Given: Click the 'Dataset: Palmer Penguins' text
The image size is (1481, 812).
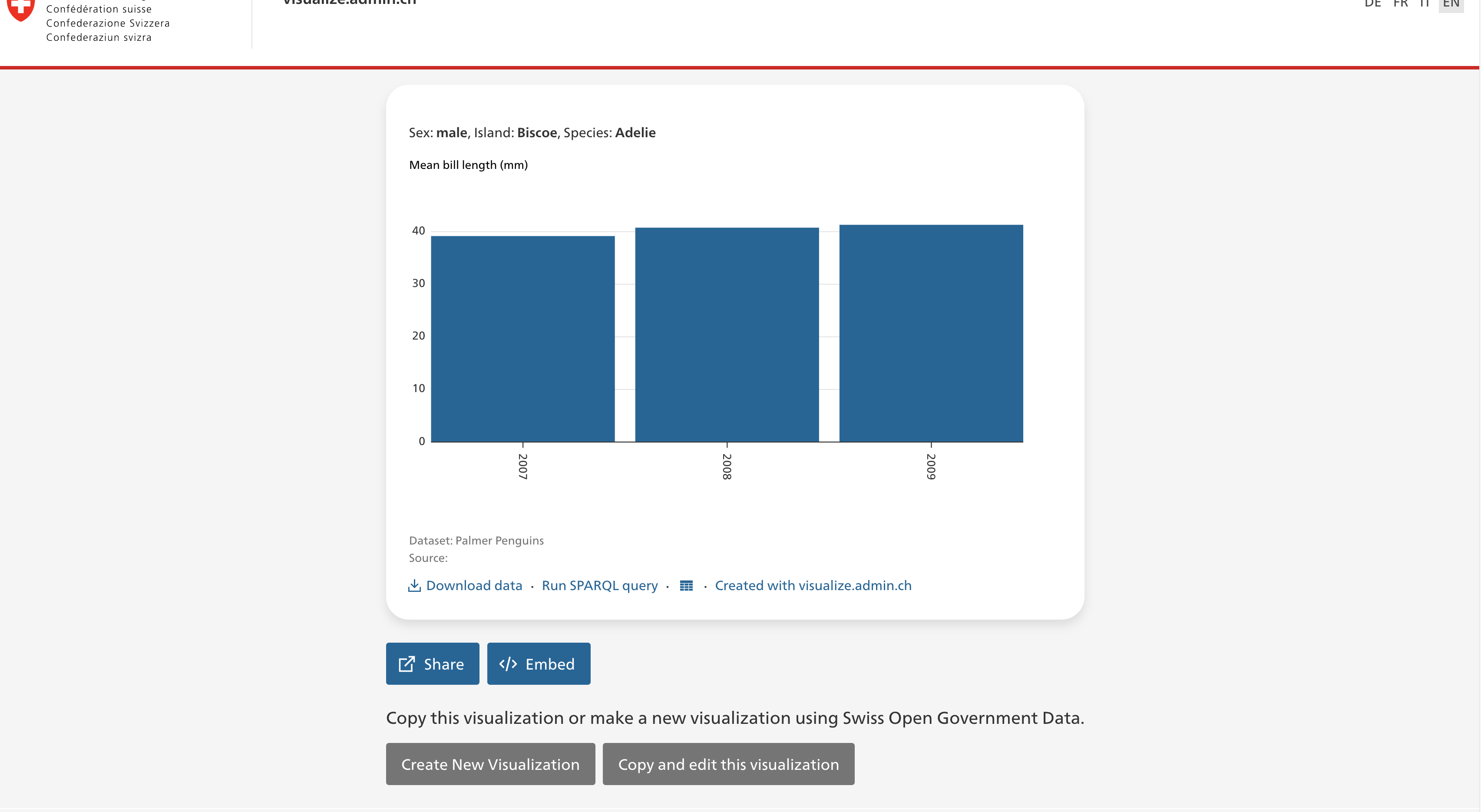Looking at the screenshot, I should coord(476,541).
